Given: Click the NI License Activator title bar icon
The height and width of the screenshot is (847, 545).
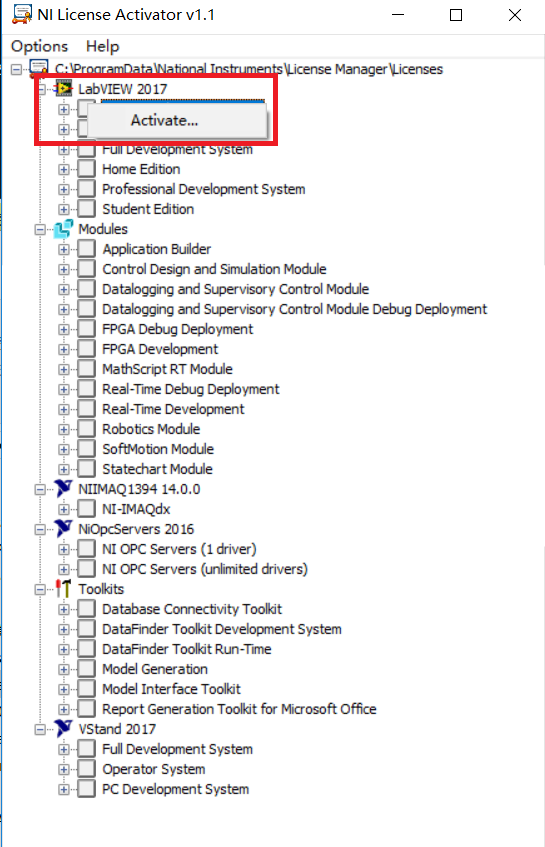Looking at the screenshot, I should coord(22,15).
